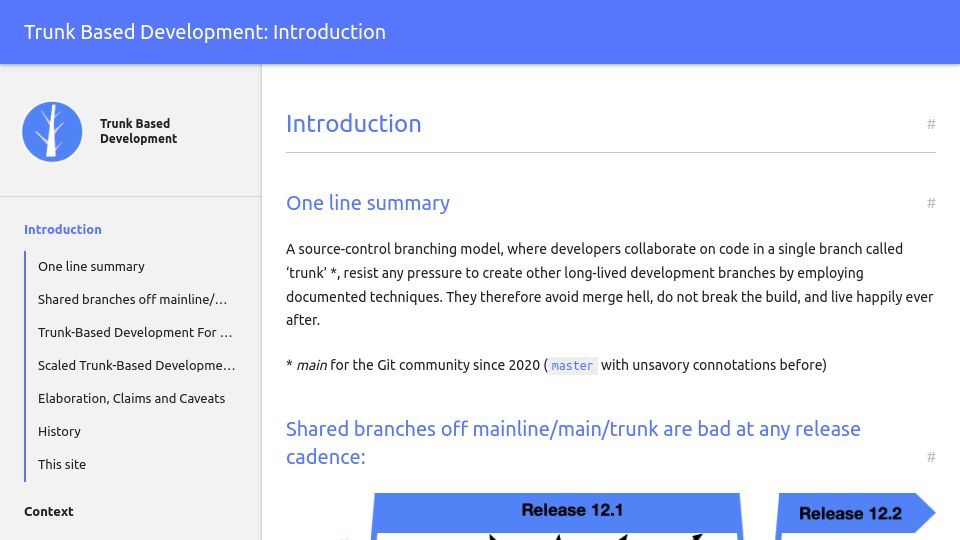The height and width of the screenshot is (540, 960).
Task: Click the Trunk Based Development tree logo
Action: coord(52,132)
